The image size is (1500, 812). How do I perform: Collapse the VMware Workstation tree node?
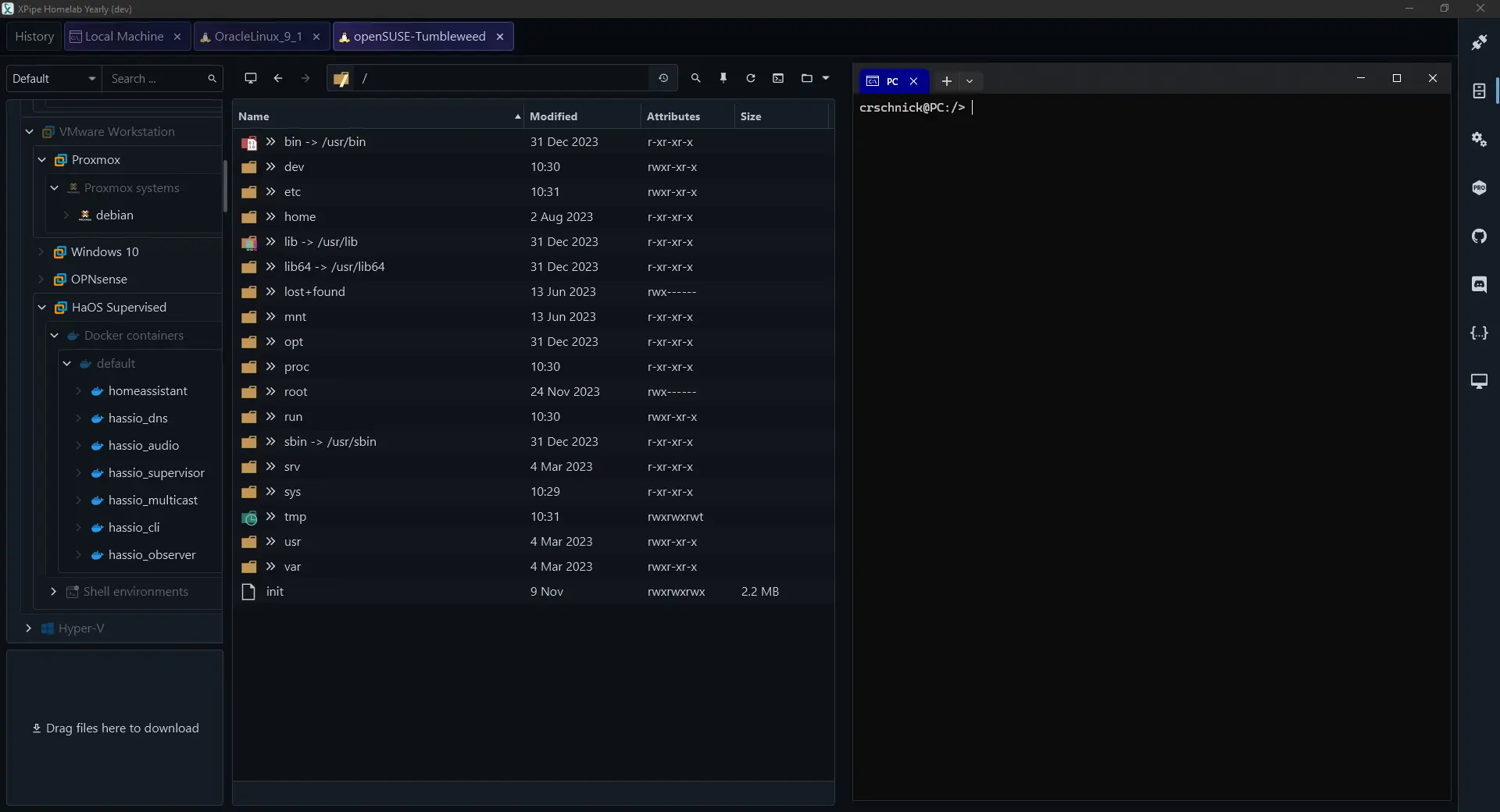30,132
